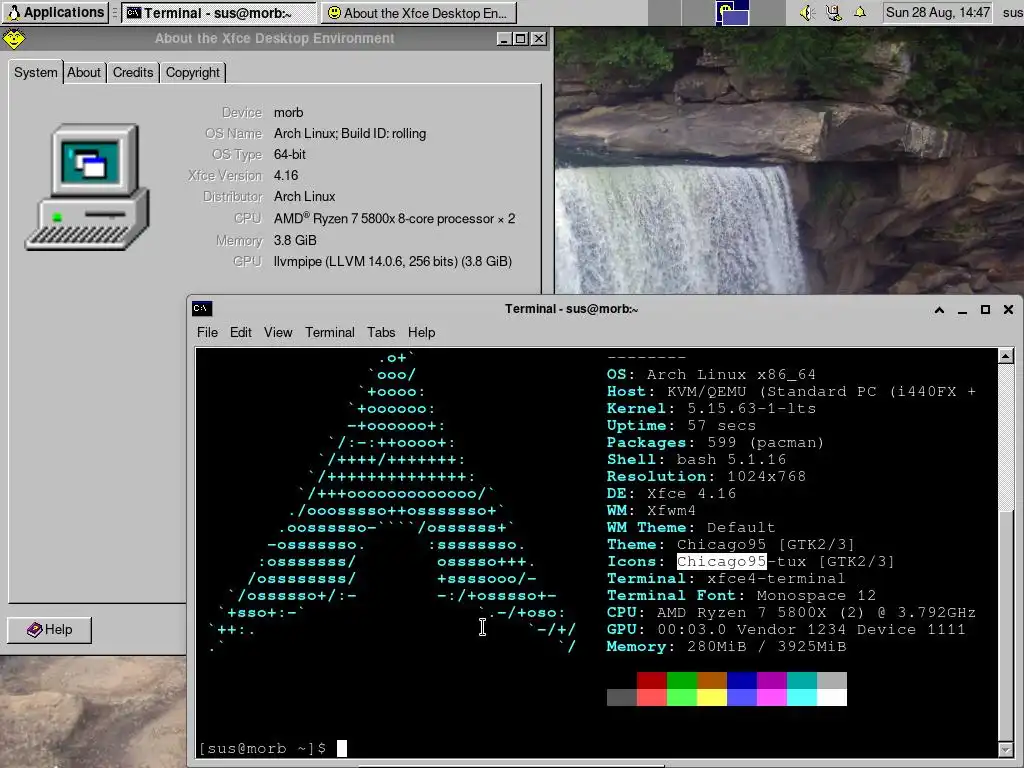Image resolution: width=1024 pixels, height=768 pixels.
Task: Click the highlighted Chicago95 text in Icons line
Action: point(722,562)
